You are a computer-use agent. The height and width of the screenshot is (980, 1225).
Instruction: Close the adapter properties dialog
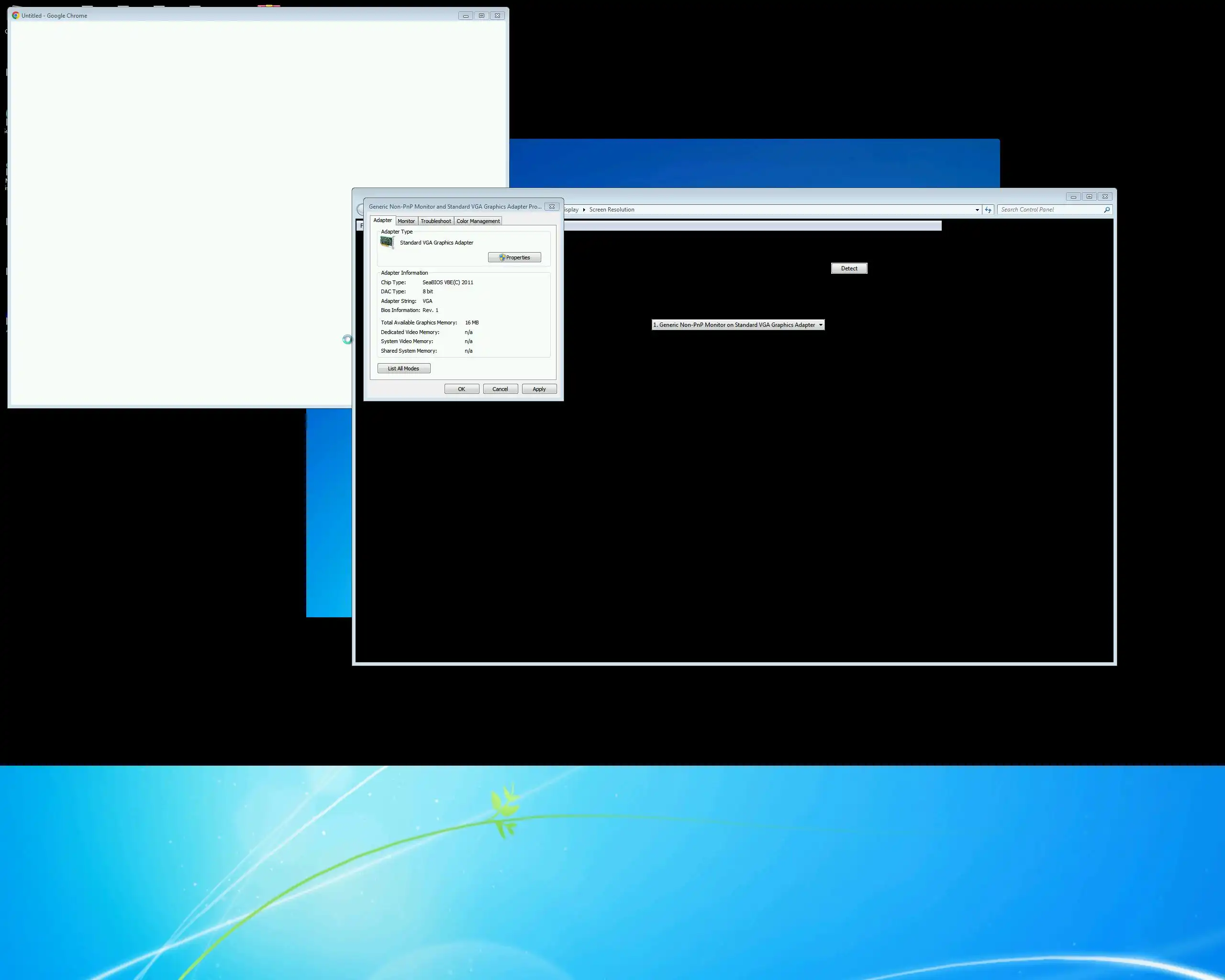tap(552, 207)
